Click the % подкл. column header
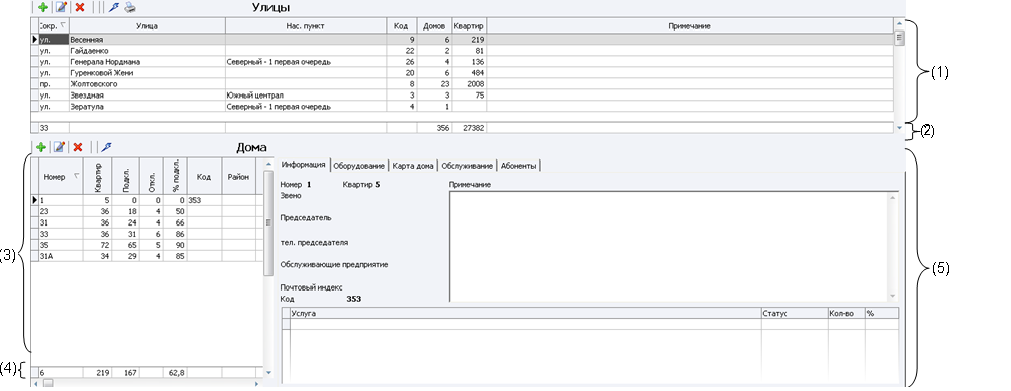The width and height of the screenshot is (1011, 391). pyautogui.click(x=175, y=176)
